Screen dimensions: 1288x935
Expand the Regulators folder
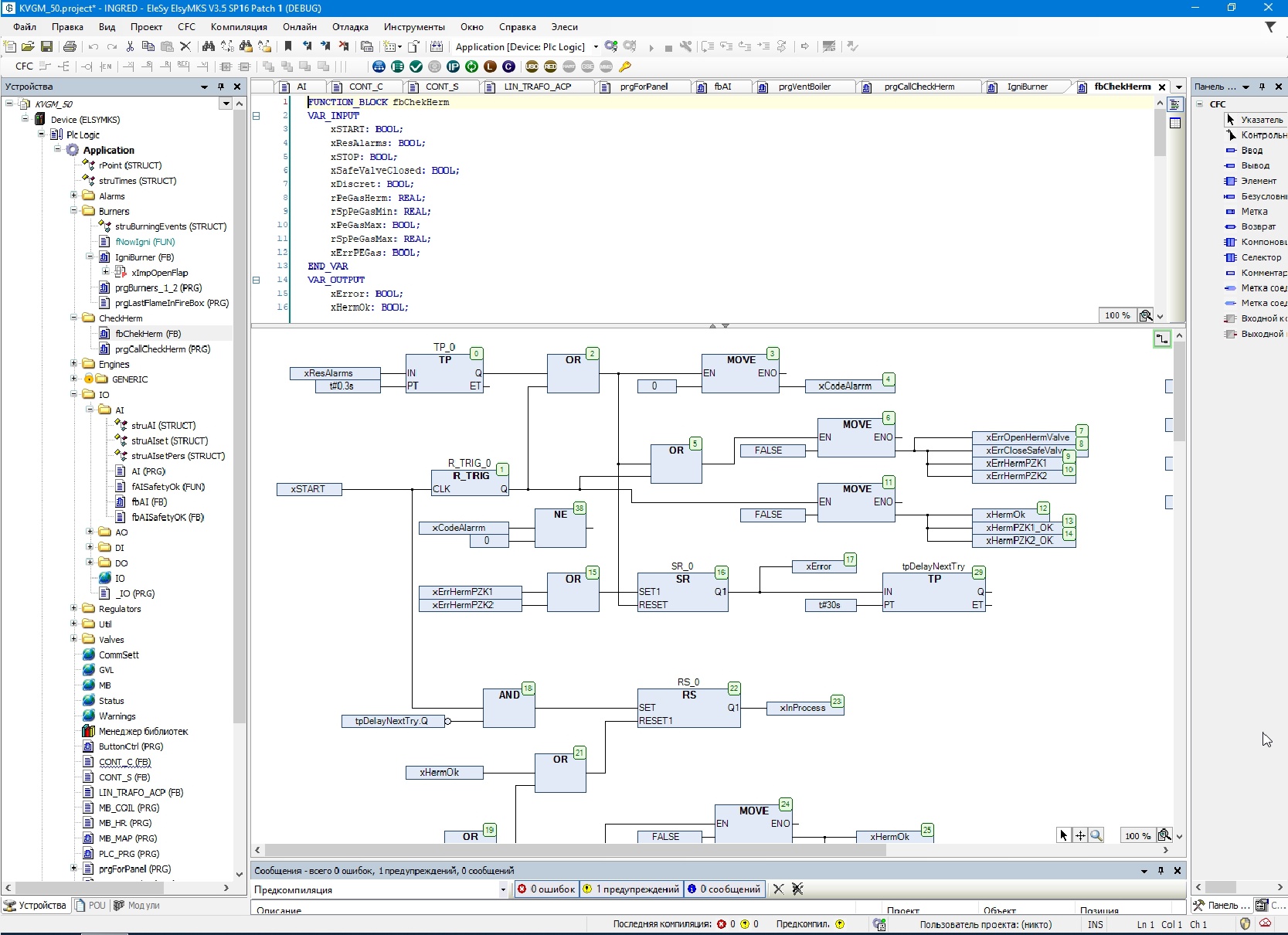74,608
